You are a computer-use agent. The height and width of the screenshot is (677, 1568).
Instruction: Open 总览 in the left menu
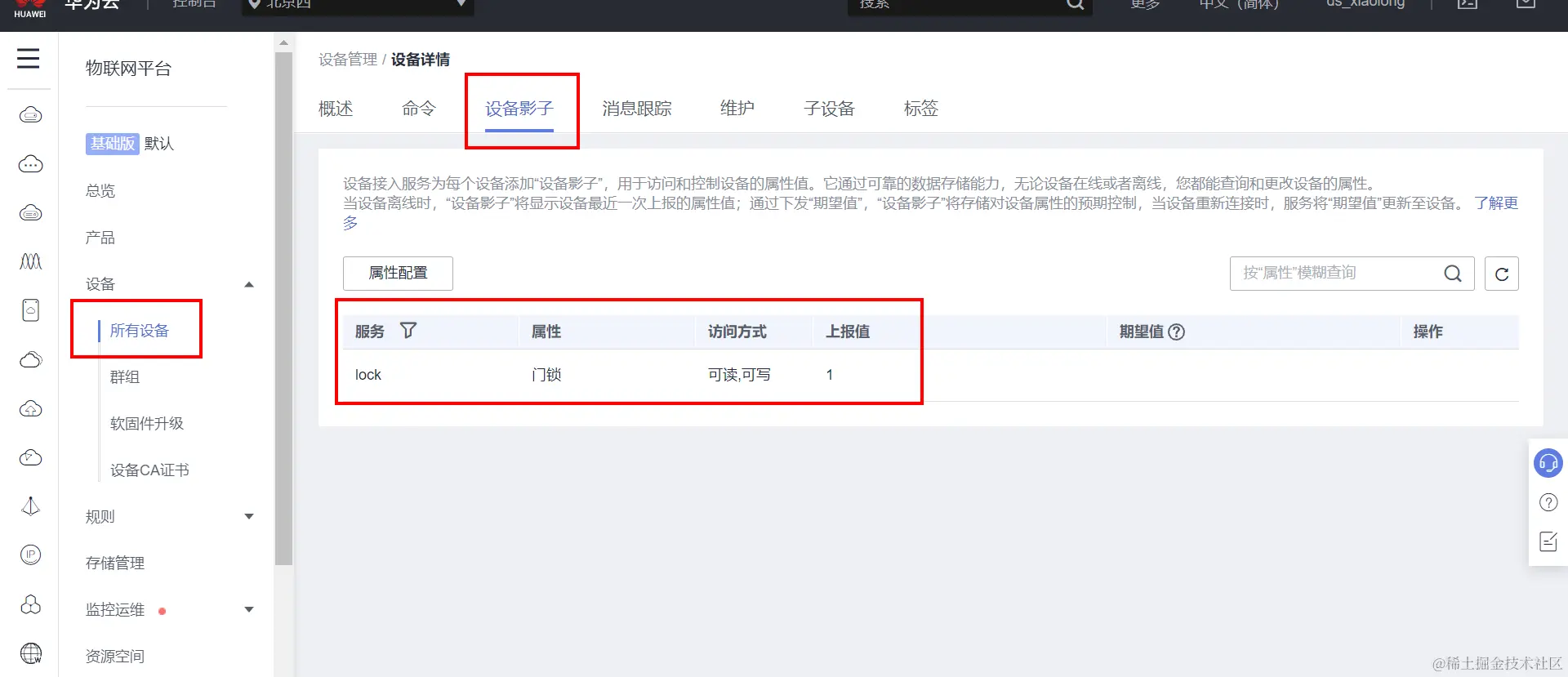100,190
